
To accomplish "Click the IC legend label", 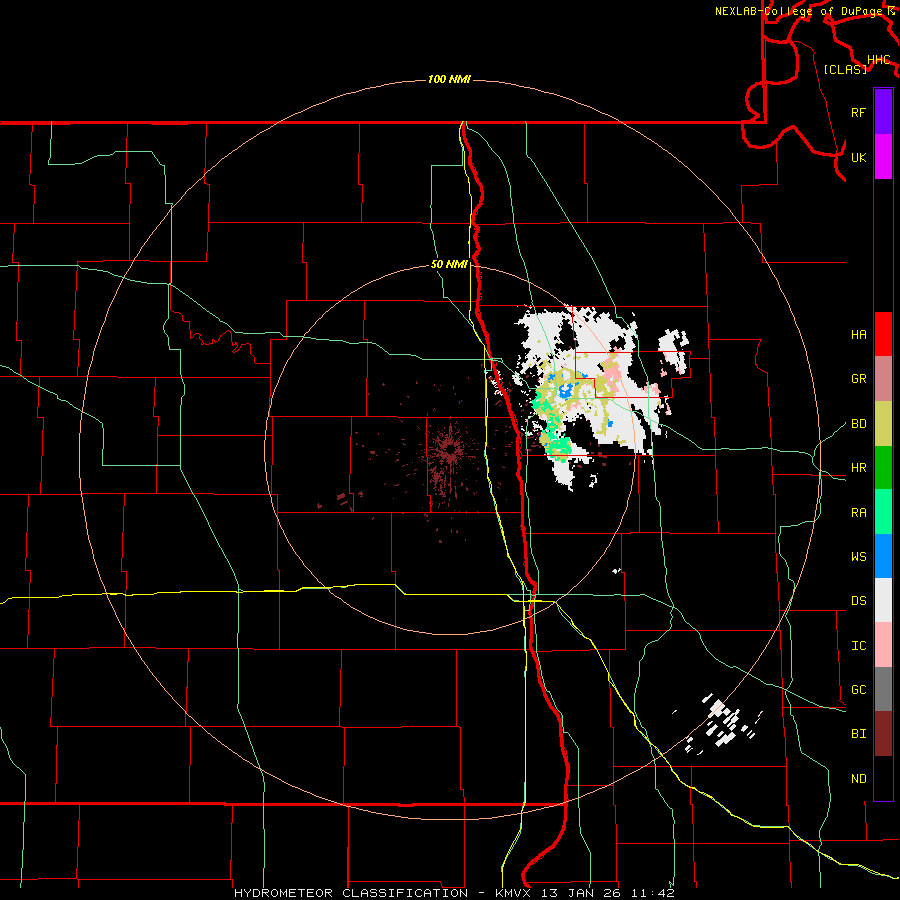I will (858, 646).
